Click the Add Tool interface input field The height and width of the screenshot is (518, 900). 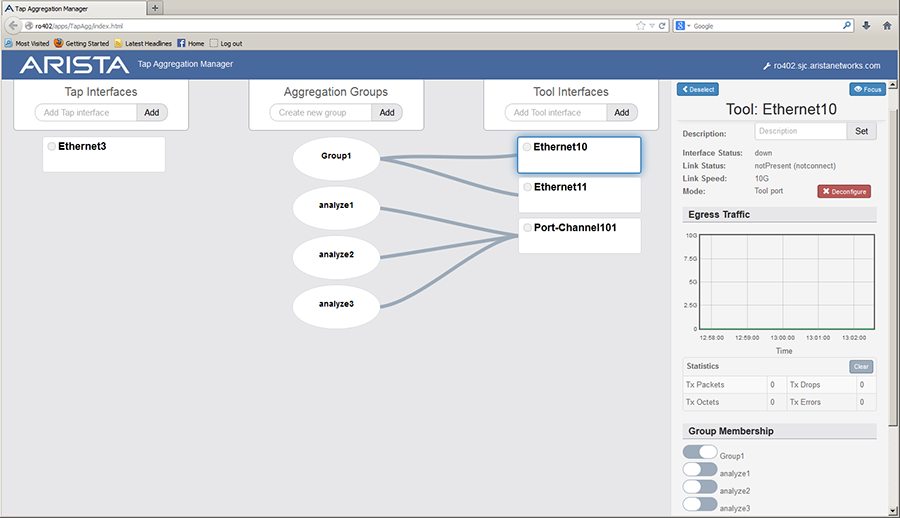pyautogui.click(x=556, y=113)
